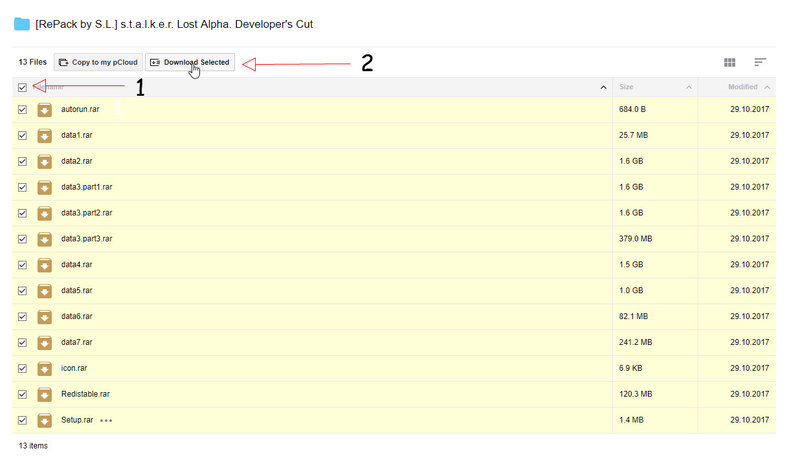Click the autorun.rar archive icon
This screenshot has width=800, height=475.
tap(44, 109)
